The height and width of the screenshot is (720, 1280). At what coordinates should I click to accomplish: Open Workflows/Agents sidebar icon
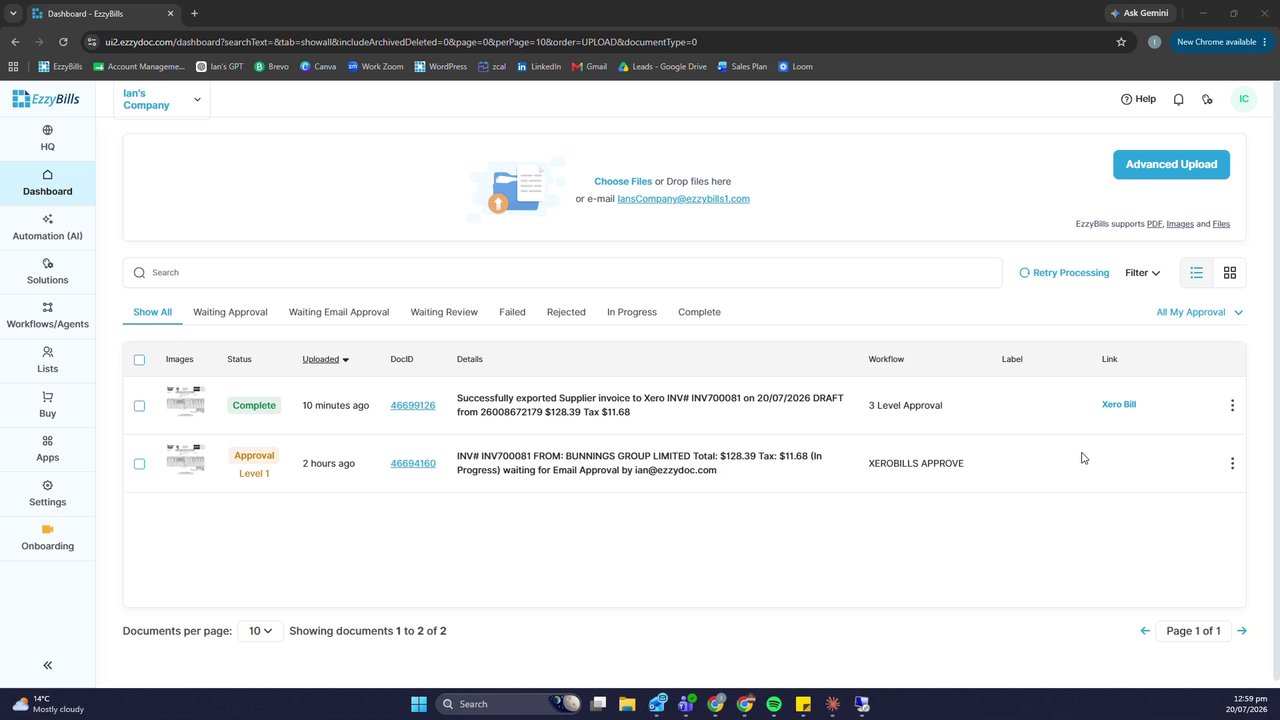47,307
